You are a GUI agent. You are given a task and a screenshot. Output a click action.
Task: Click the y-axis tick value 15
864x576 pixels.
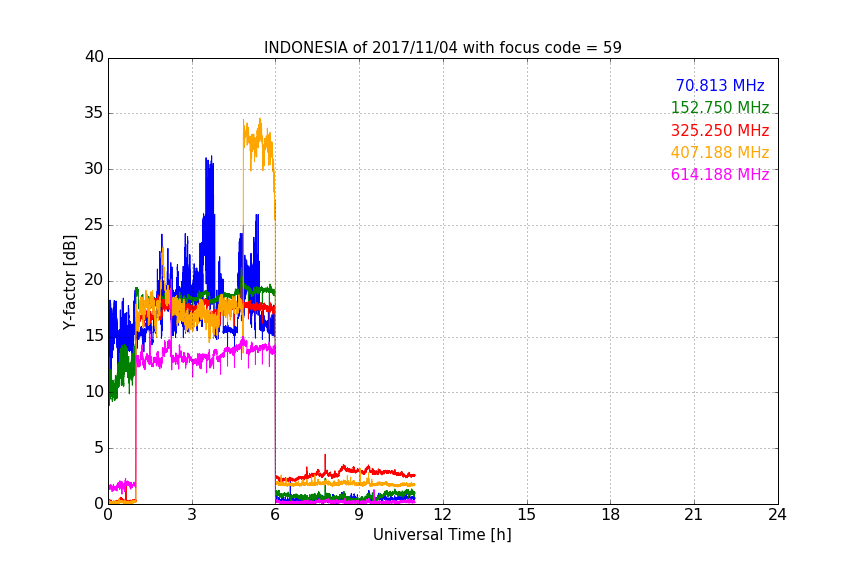94,336
